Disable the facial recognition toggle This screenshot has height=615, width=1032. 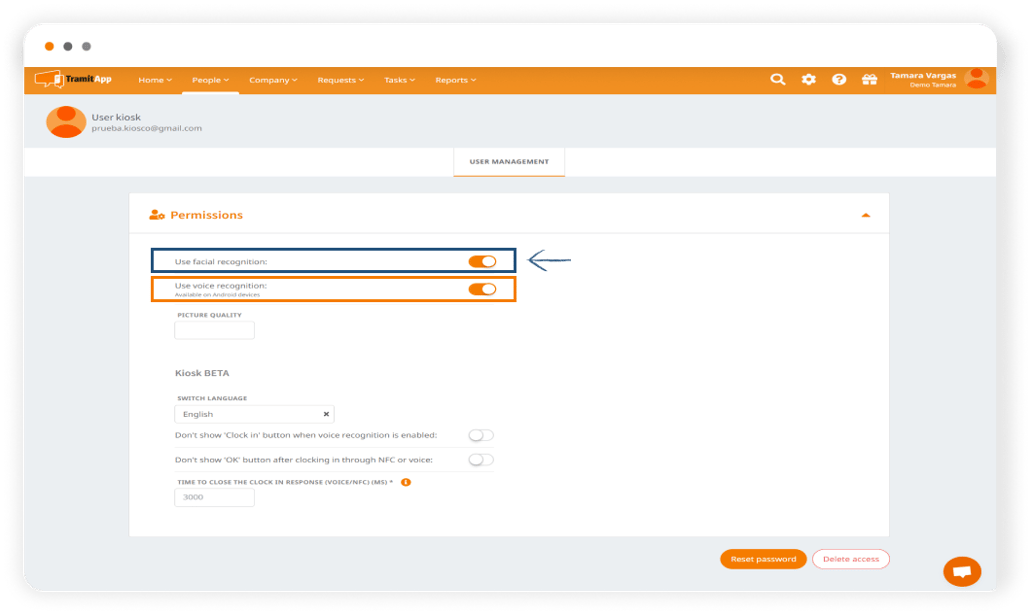coord(482,262)
